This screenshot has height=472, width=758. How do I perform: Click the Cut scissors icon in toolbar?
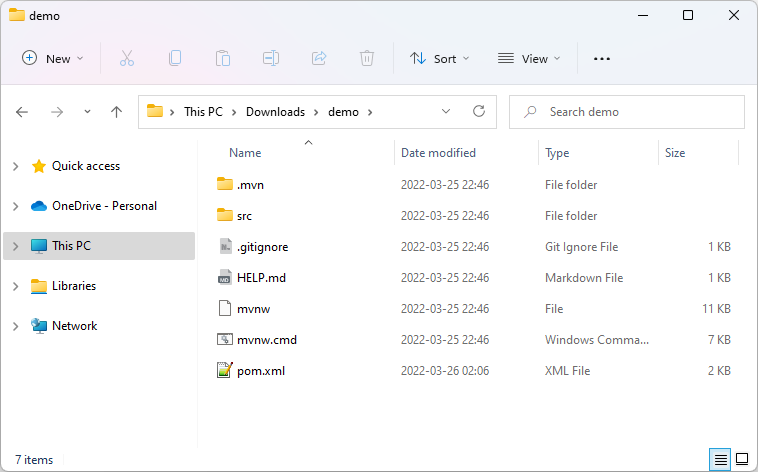click(x=127, y=59)
